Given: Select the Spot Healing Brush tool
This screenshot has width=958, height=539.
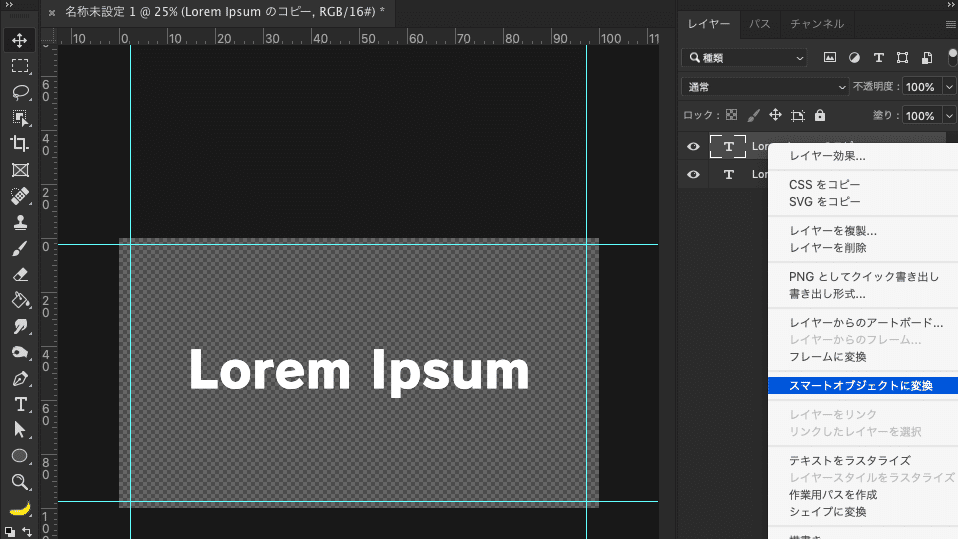Looking at the screenshot, I should [20, 196].
